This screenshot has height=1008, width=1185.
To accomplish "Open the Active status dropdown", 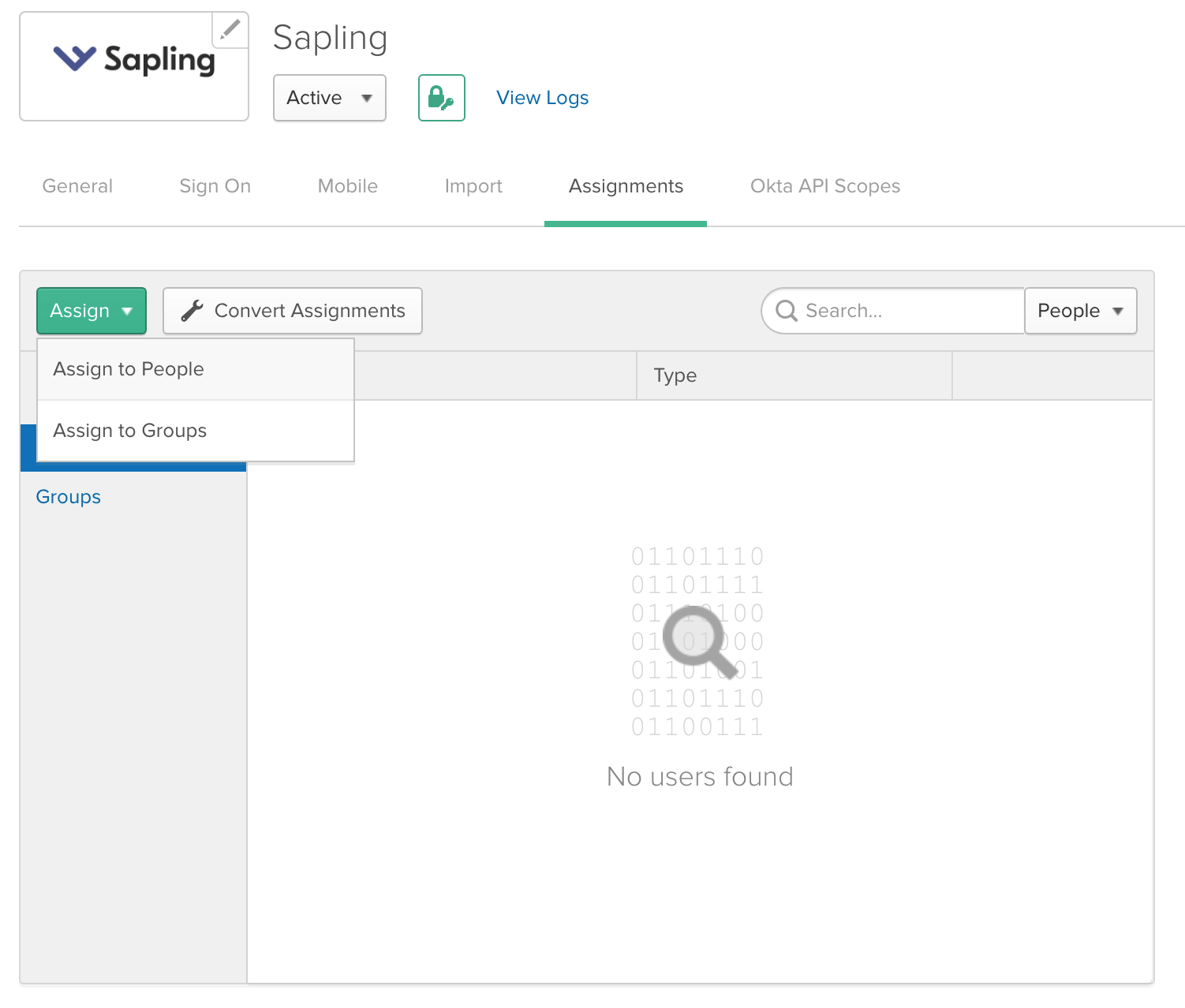I will [330, 98].
